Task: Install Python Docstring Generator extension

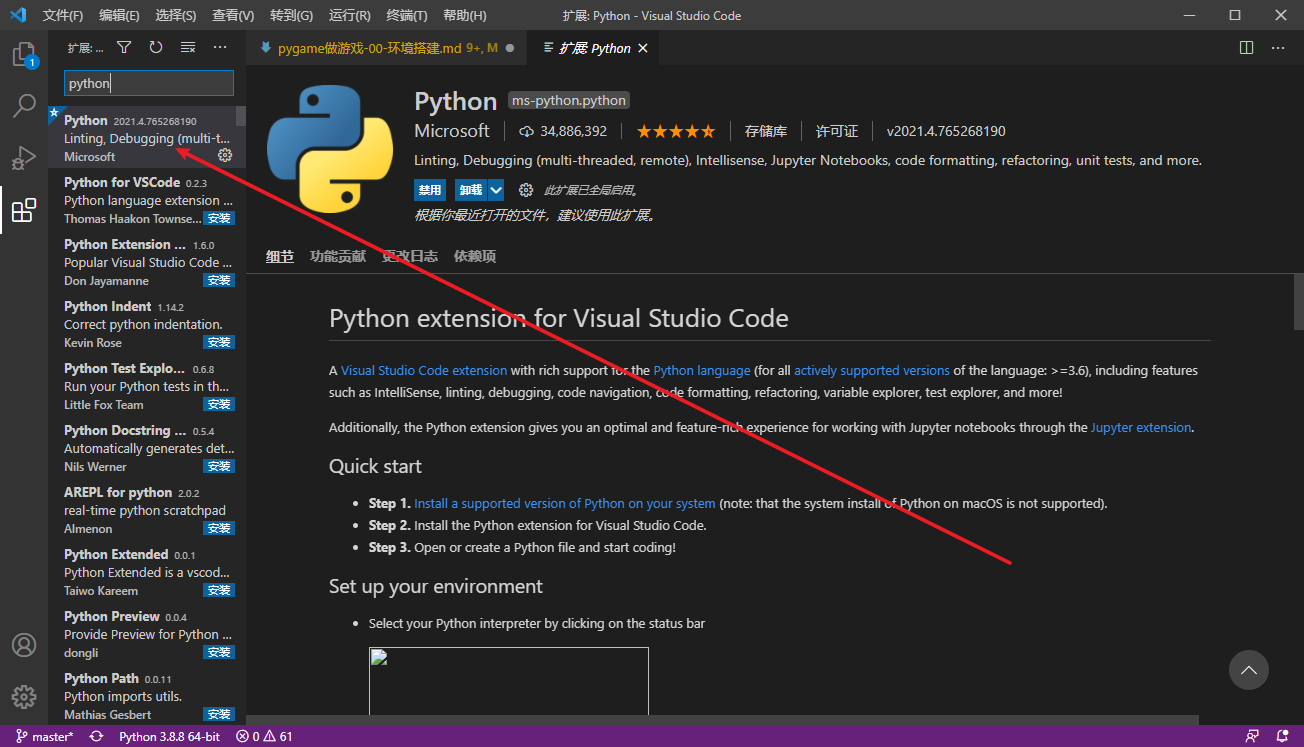Action: coord(219,467)
